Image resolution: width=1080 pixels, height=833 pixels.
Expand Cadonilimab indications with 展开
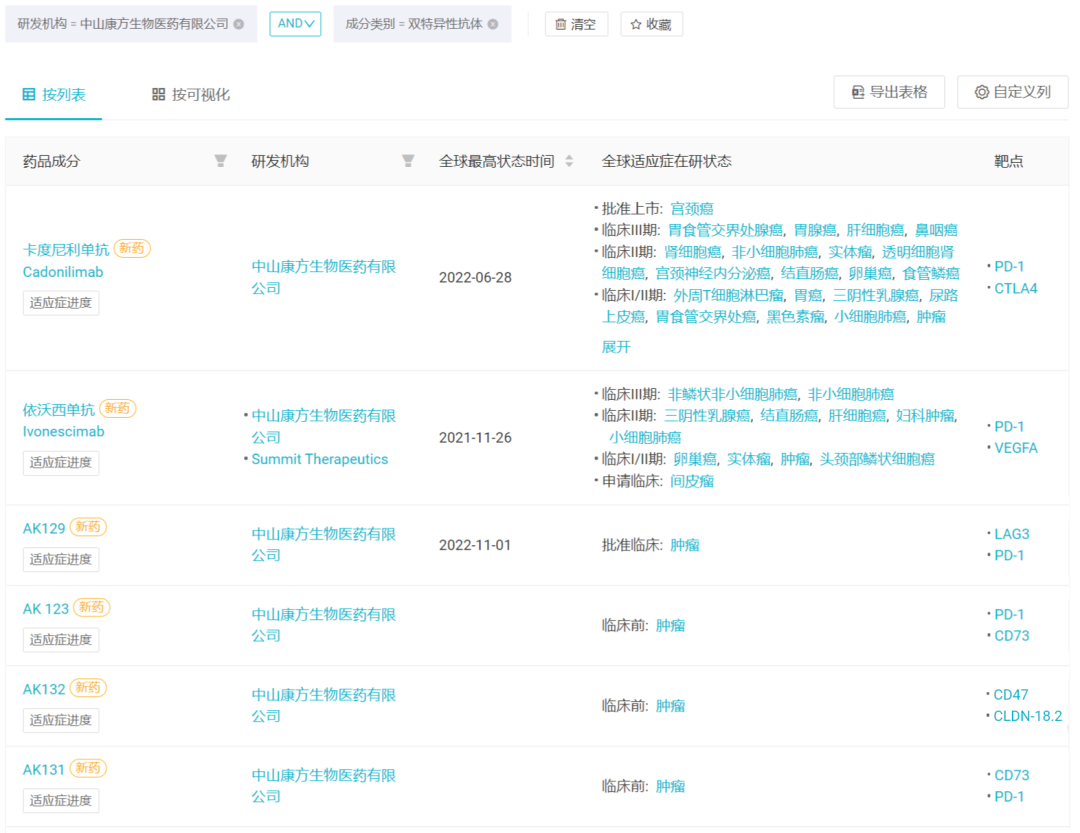(616, 347)
